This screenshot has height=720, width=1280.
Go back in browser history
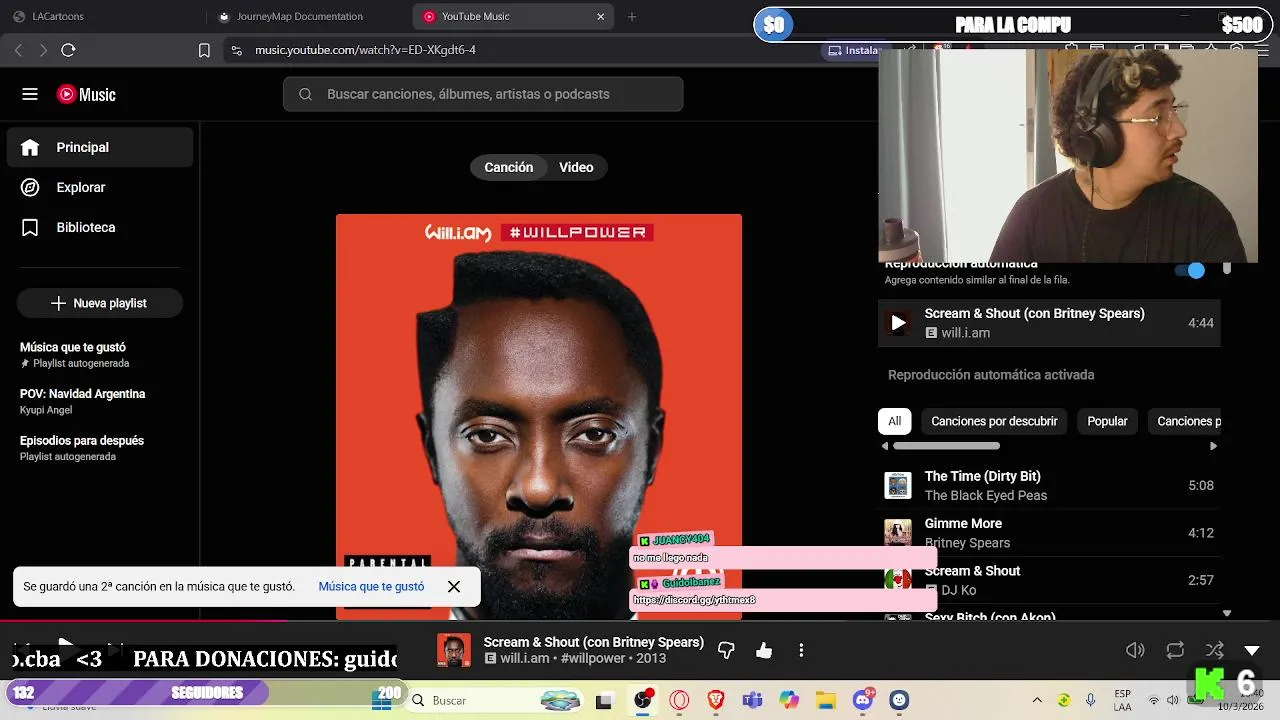(18, 50)
